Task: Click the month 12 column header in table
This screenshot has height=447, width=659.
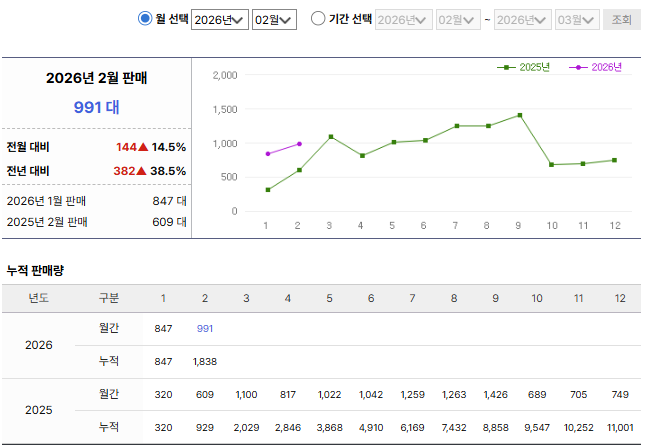Action: (x=620, y=298)
